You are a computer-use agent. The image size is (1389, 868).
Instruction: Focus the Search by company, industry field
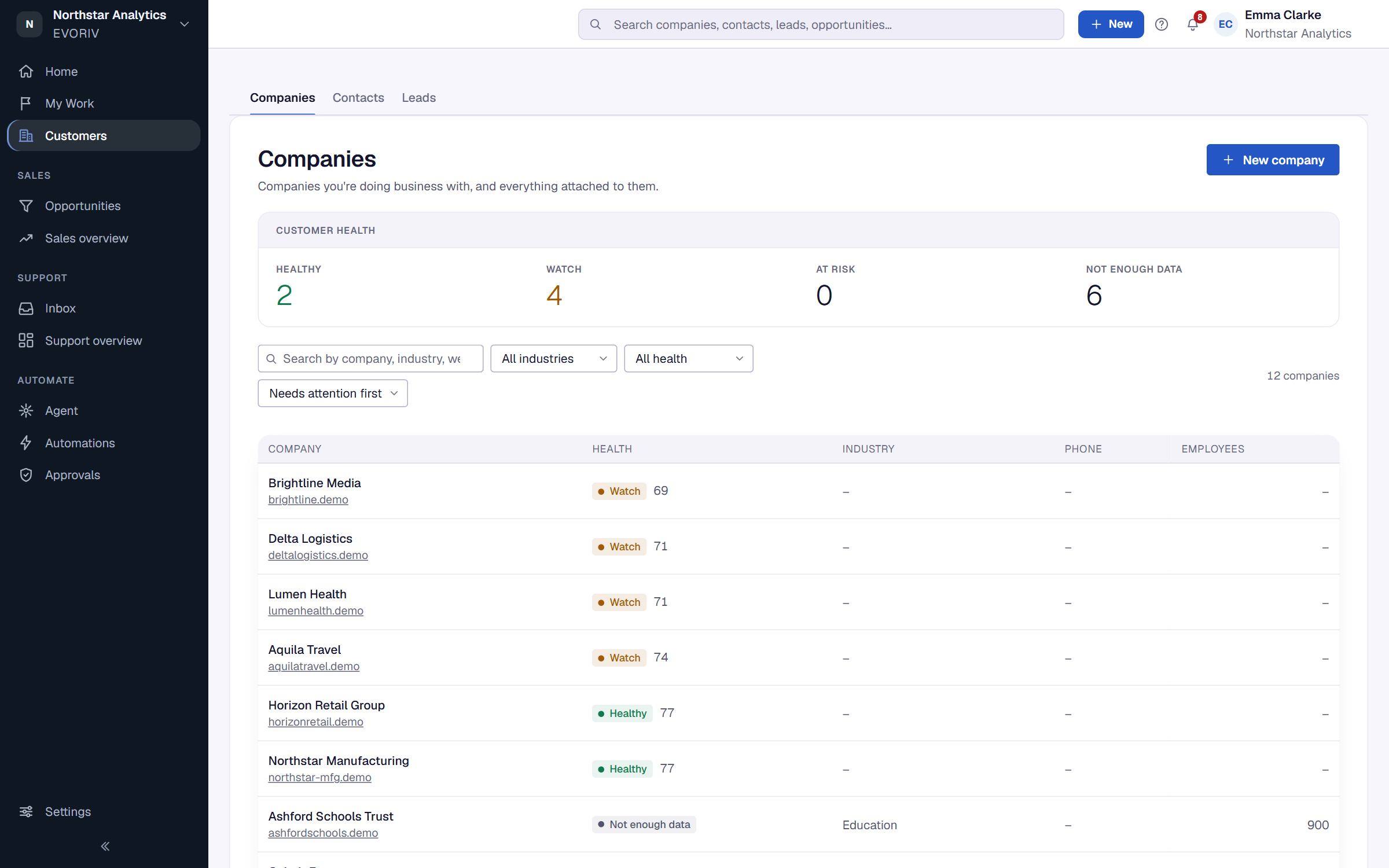tap(370, 359)
